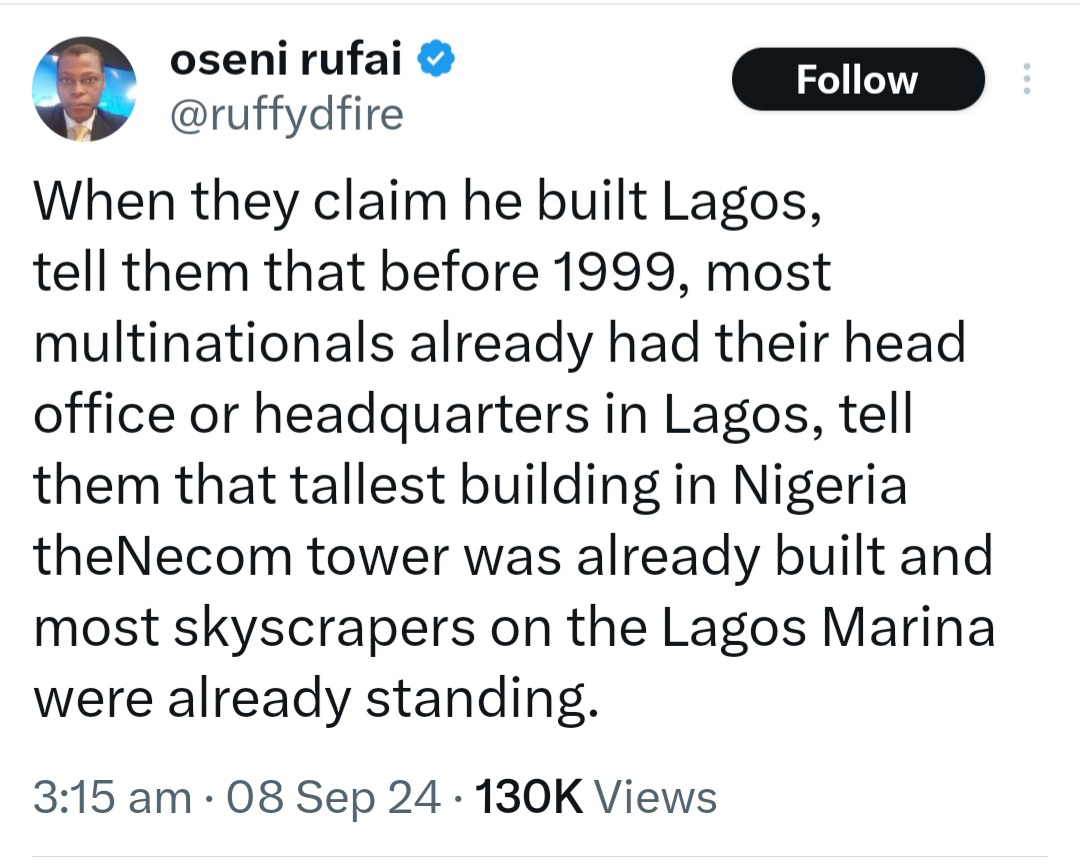Image resolution: width=1080 pixels, height=865 pixels.
Task: Click the word "Nigeria" in the tweet
Action: click(x=819, y=487)
